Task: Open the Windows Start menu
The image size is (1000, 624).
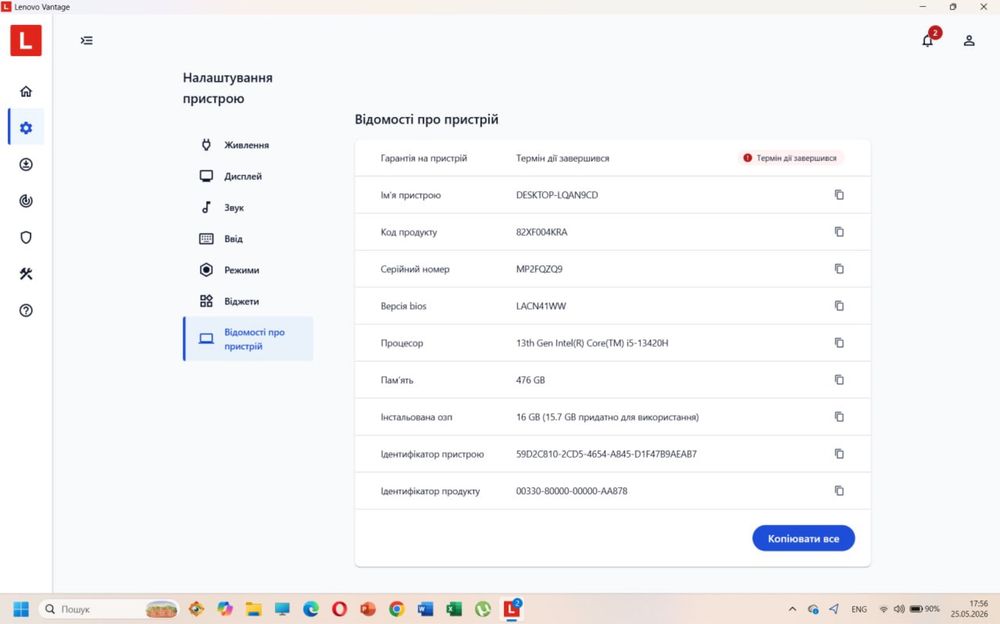Action: point(21,609)
